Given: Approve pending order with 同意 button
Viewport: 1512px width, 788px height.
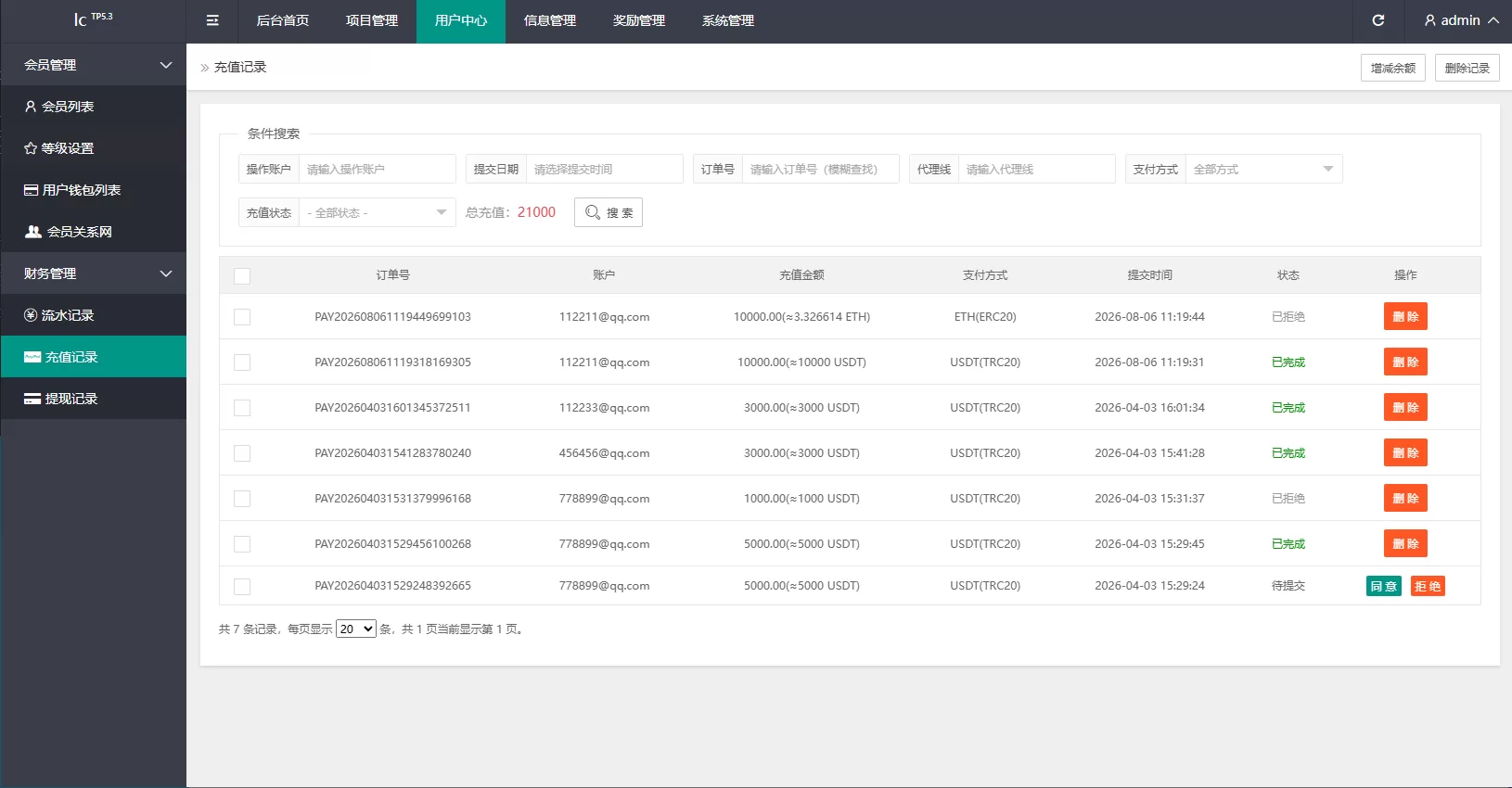Looking at the screenshot, I should [1384, 586].
